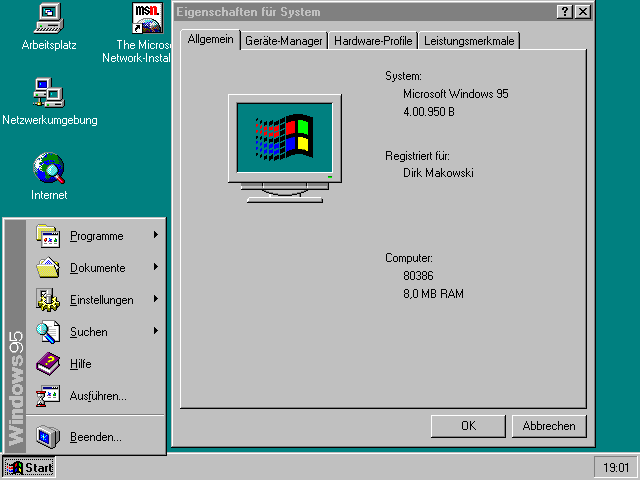The height and width of the screenshot is (480, 640).
Task: Select the MSN Network-Install shortcut icon
Action: coord(147,18)
